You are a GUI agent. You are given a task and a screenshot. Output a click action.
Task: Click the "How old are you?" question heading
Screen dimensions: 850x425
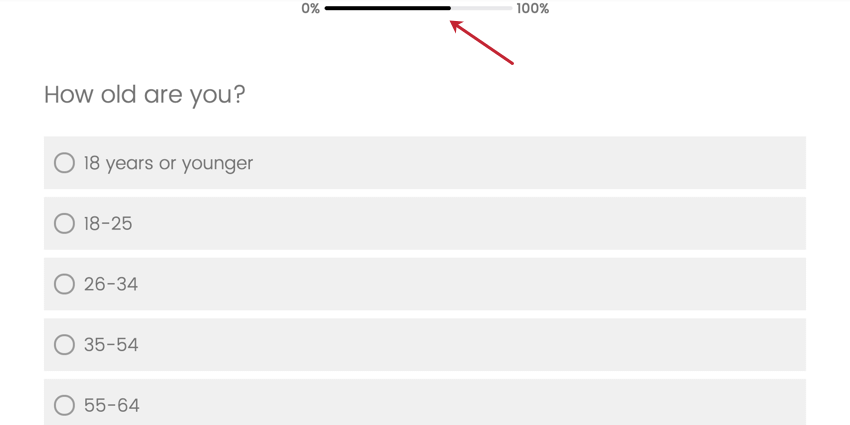[x=145, y=95]
